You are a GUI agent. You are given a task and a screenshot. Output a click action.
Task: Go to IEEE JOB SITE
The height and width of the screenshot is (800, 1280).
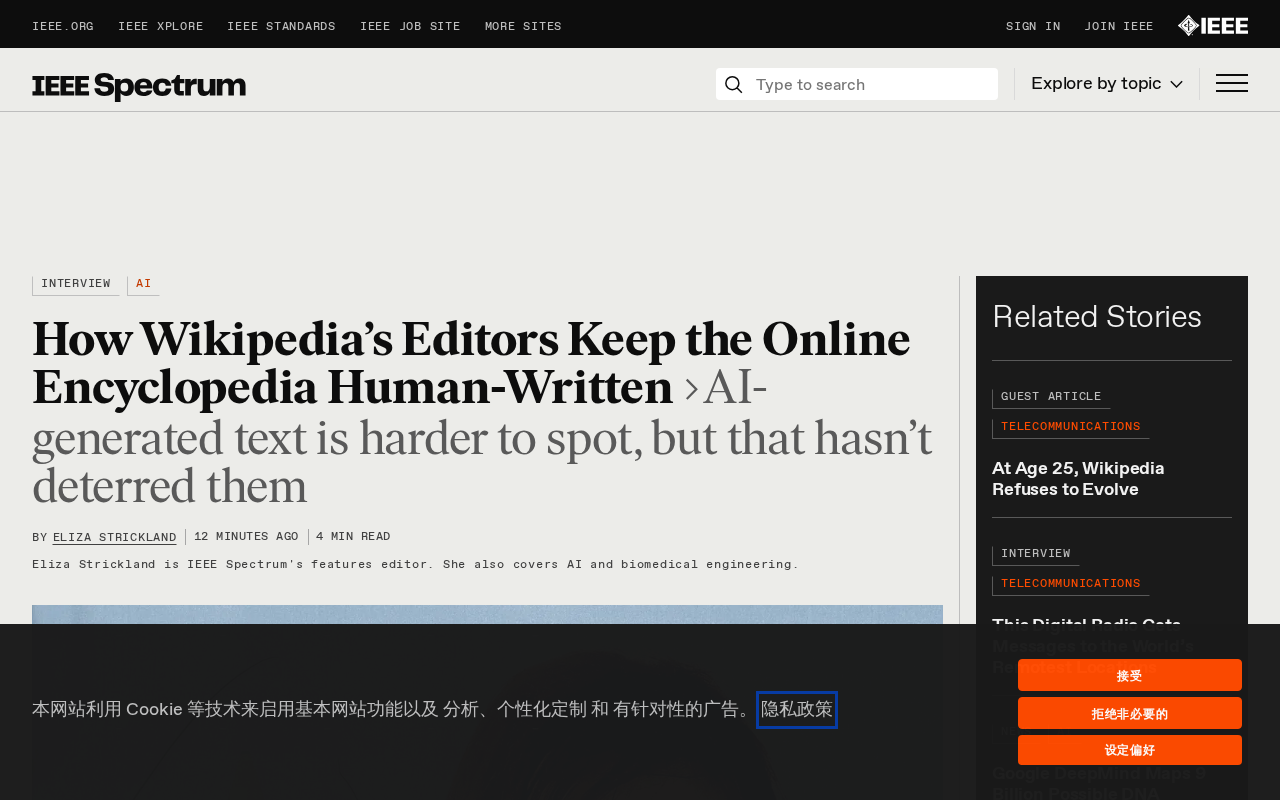click(x=410, y=27)
